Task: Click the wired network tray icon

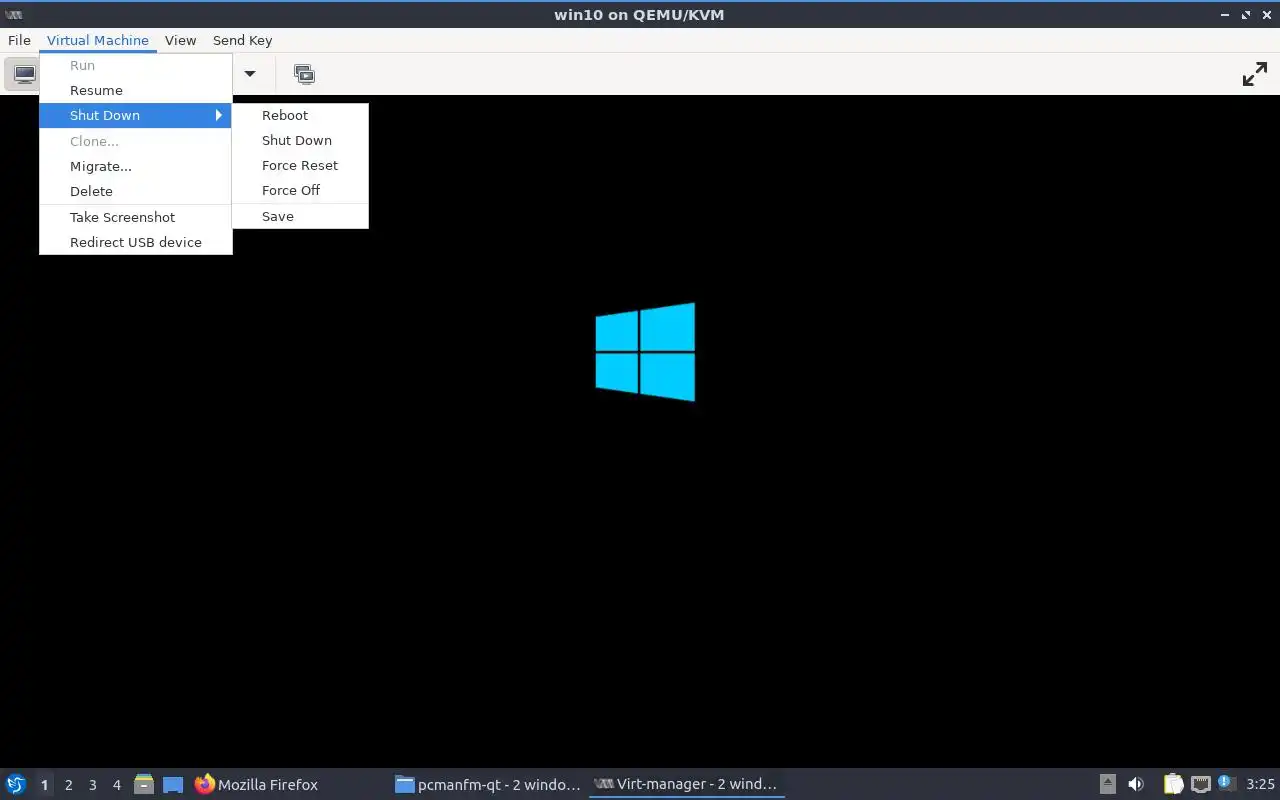Action: 1201,784
